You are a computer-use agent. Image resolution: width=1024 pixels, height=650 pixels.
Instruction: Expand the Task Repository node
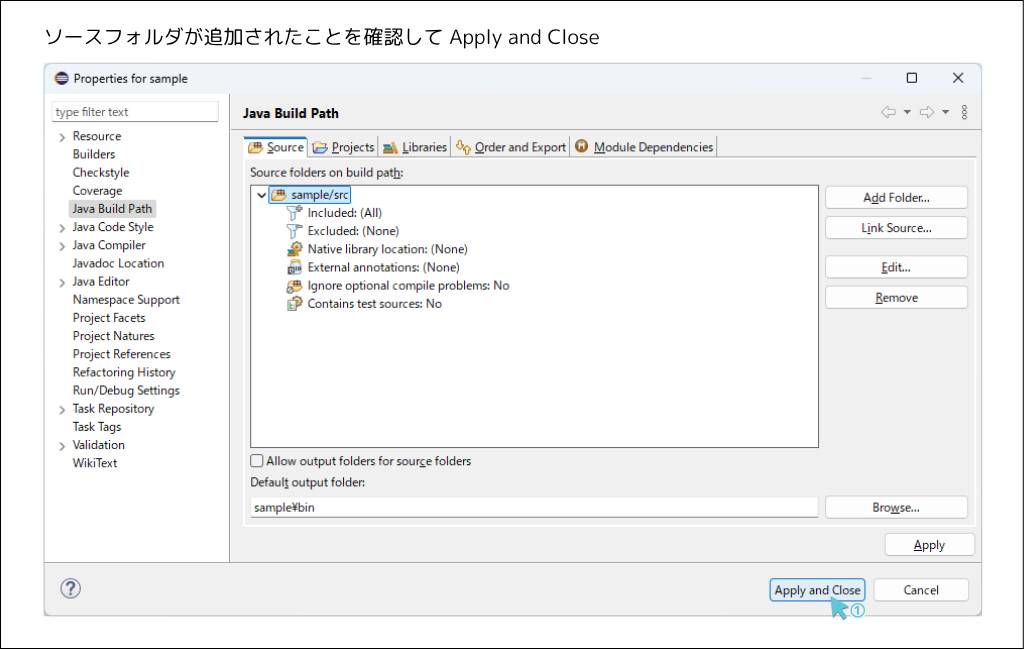[x=62, y=410]
